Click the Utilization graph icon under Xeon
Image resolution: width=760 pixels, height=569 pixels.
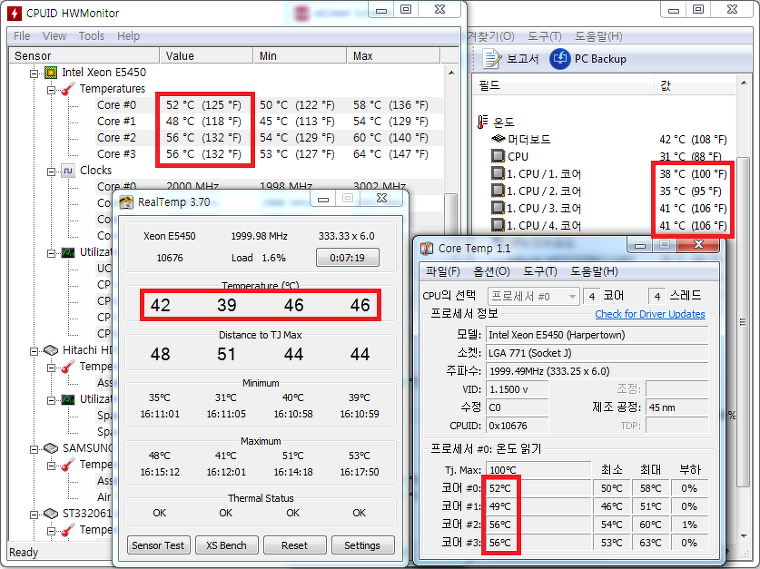click(68, 253)
